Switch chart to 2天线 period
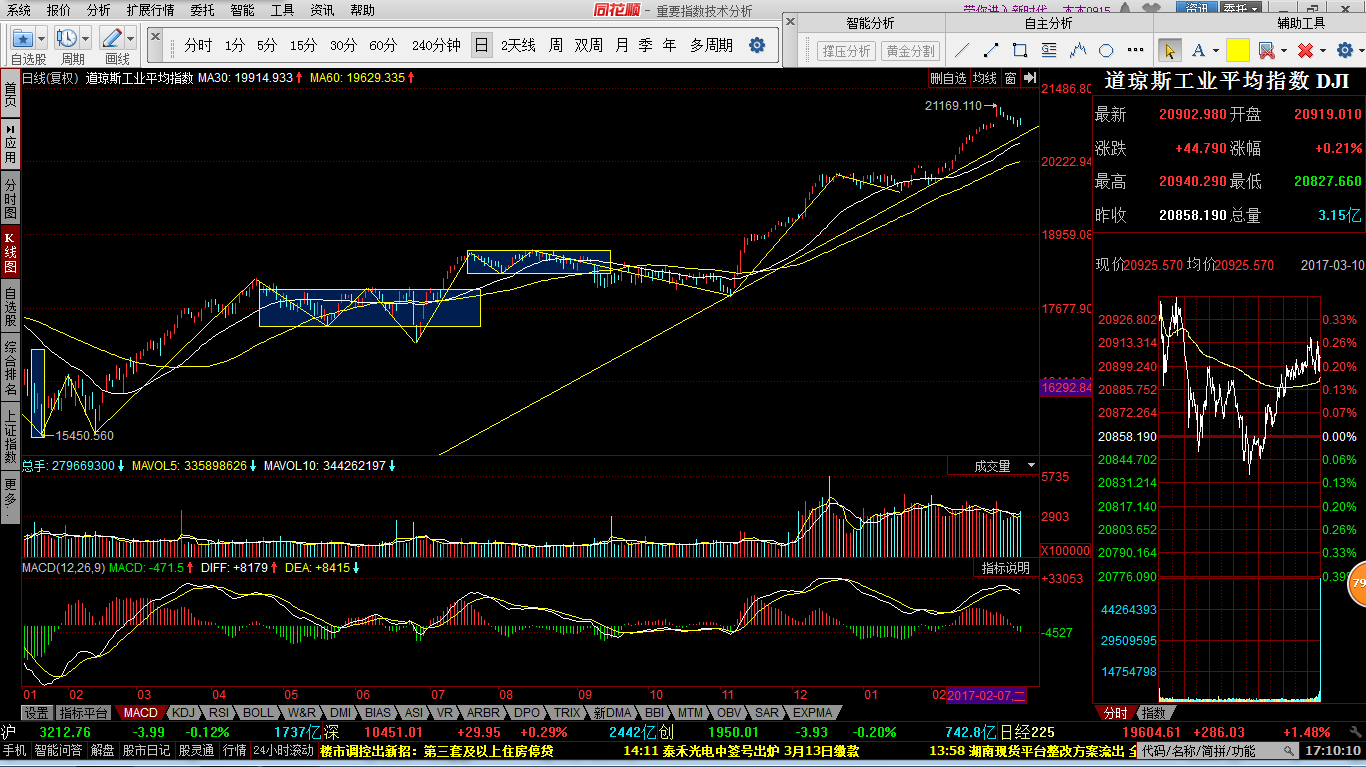 tap(518, 45)
